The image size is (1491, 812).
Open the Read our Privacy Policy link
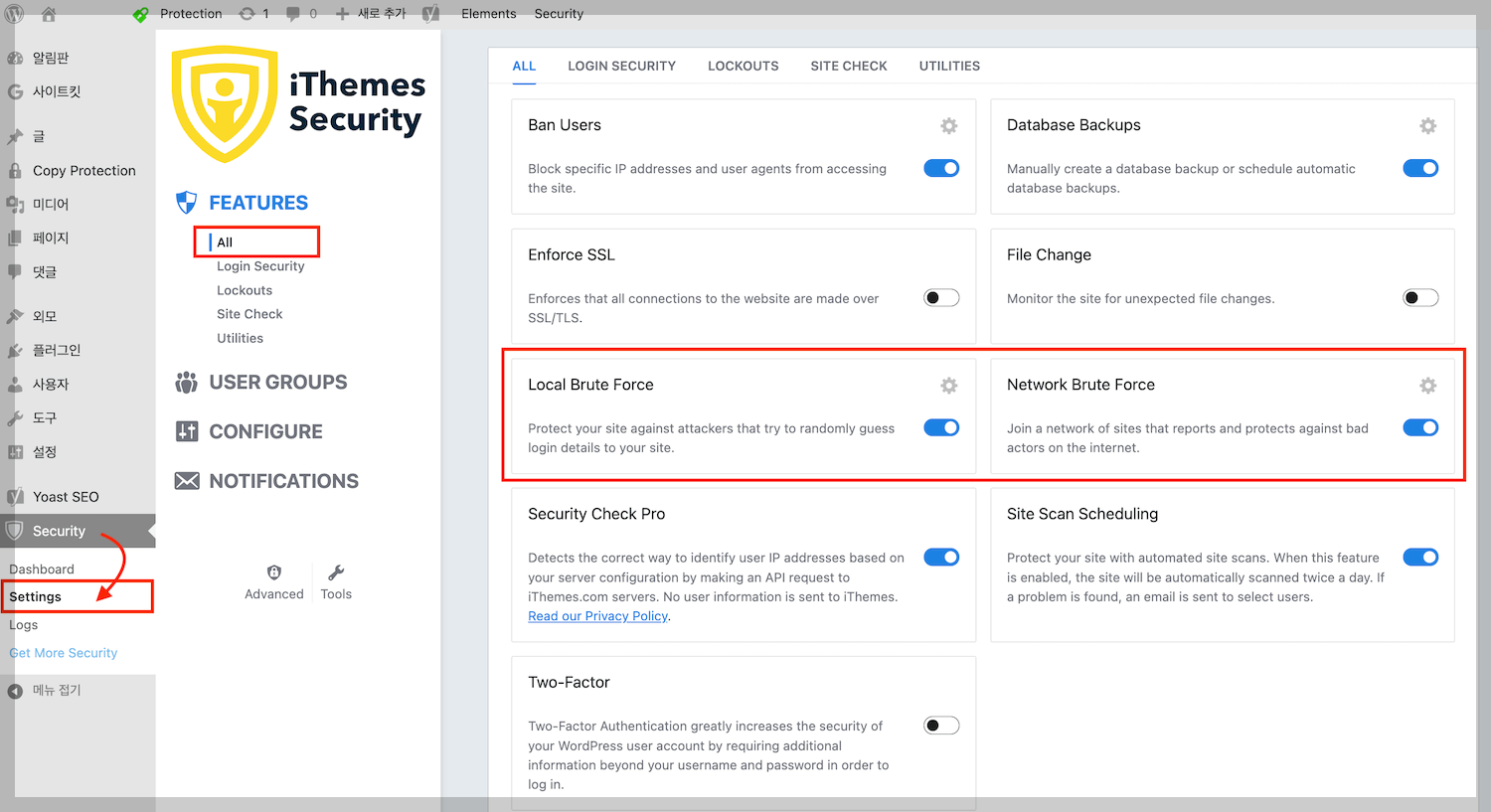(597, 615)
